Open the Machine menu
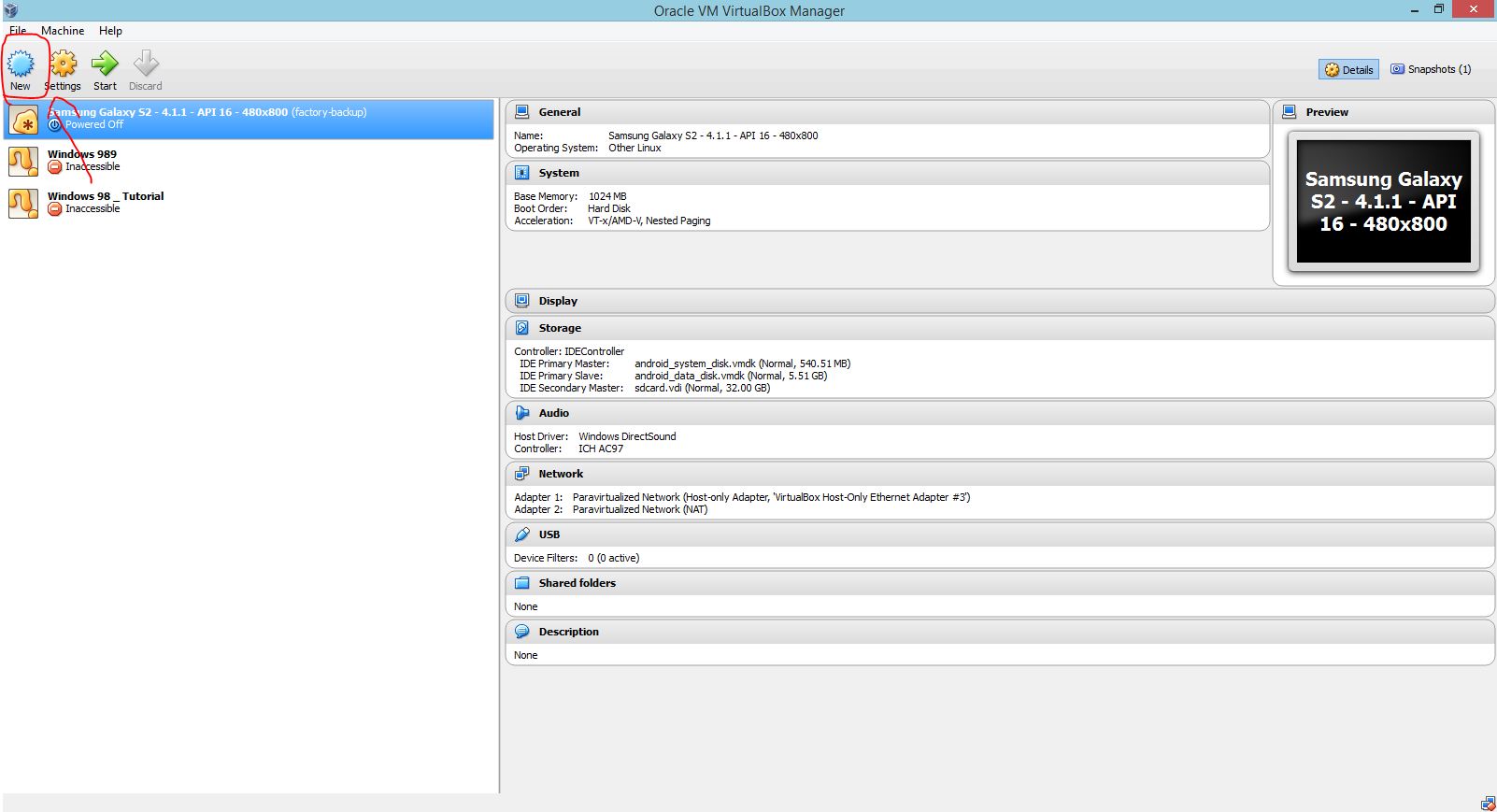The height and width of the screenshot is (812, 1497). [x=63, y=30]
